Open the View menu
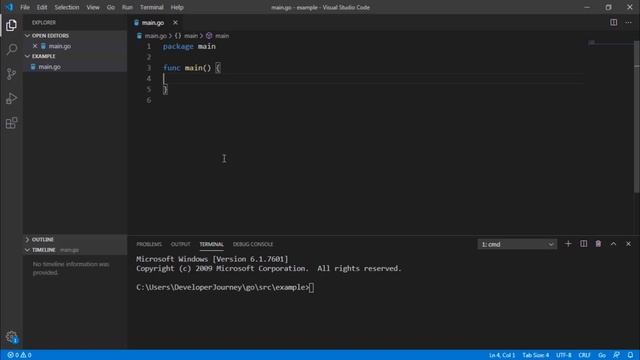This screenshot has height=360, width=640. (x=93, y=7)
